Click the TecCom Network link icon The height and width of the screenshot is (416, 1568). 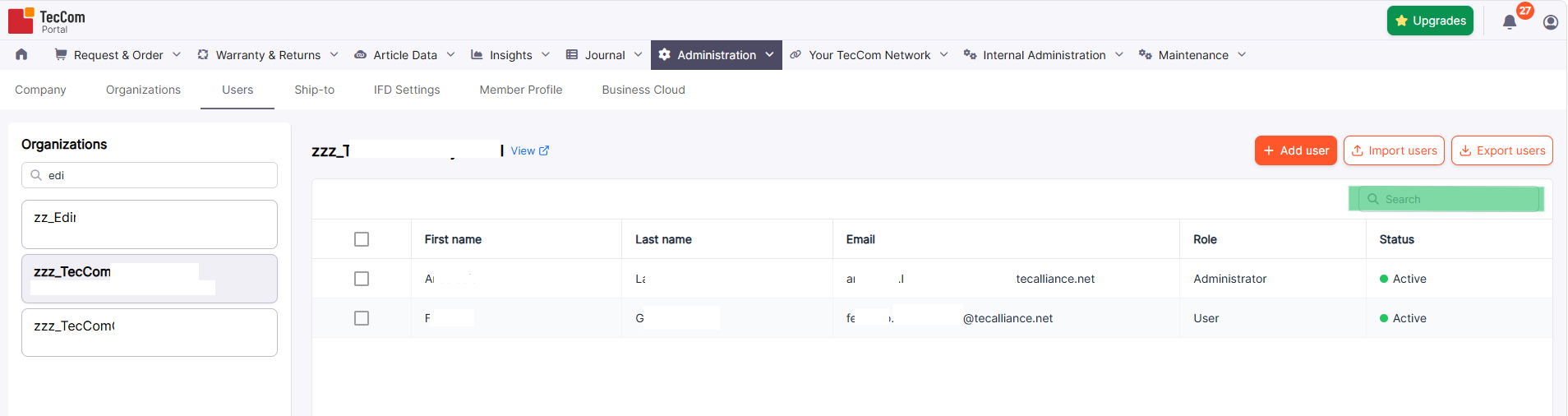pyautogui.click(x=796, y=54)
